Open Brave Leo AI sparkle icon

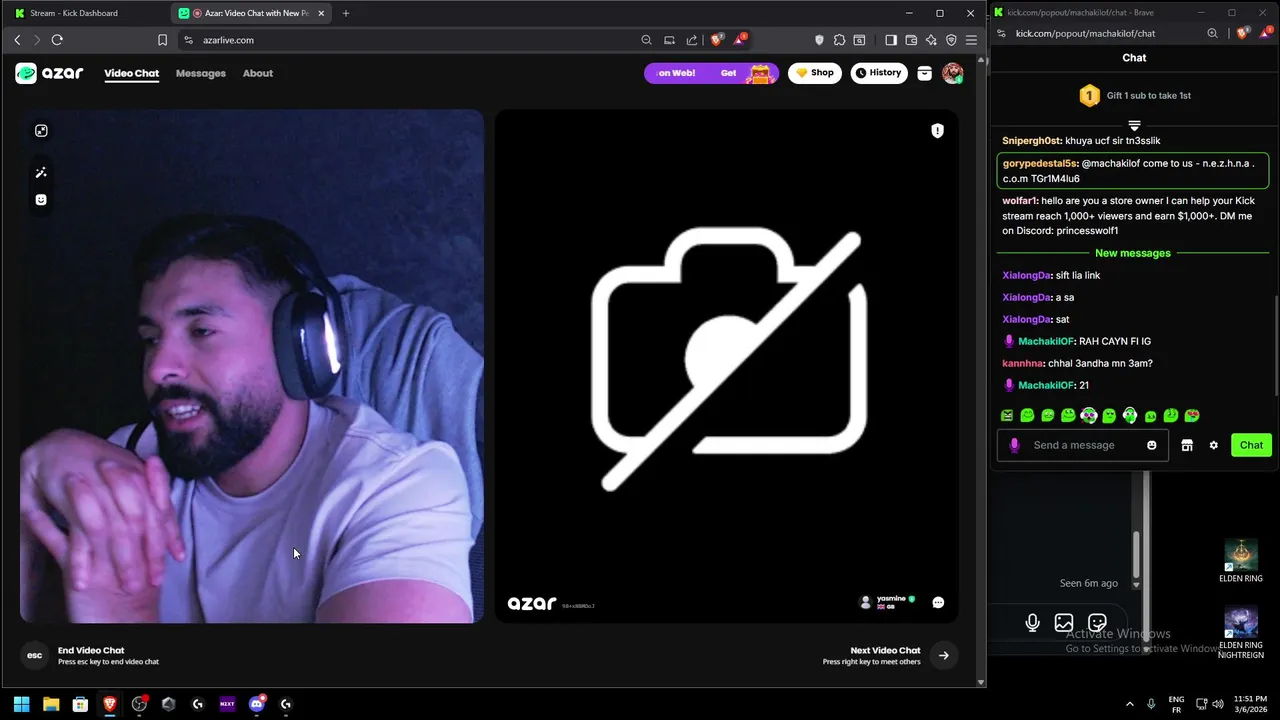[x=931, y=40]
